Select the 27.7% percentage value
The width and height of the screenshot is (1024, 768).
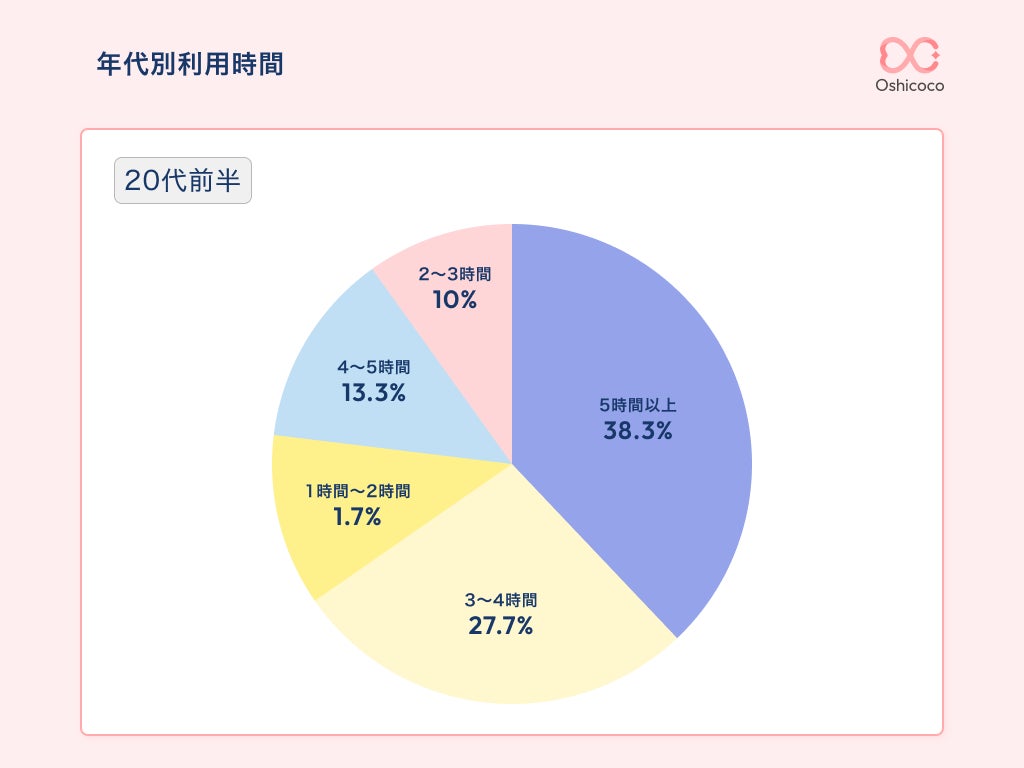tap(500, 627)
